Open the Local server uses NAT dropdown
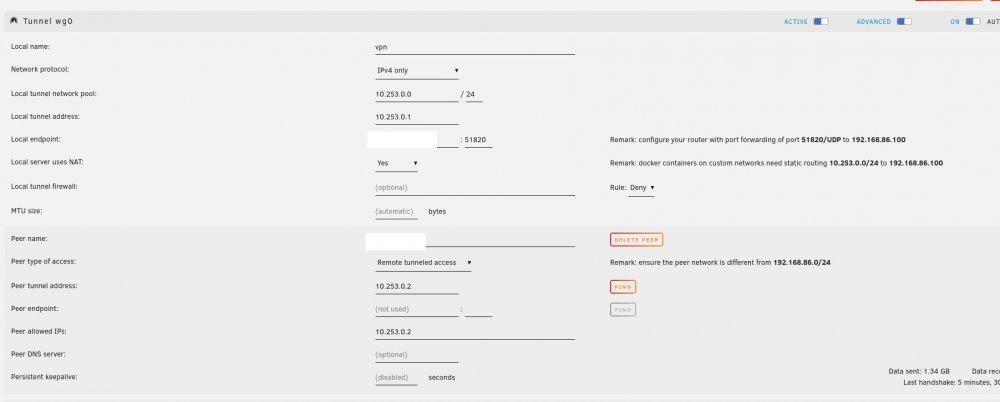The width and height of the screenshot is (1000, 402). (397, 163)
